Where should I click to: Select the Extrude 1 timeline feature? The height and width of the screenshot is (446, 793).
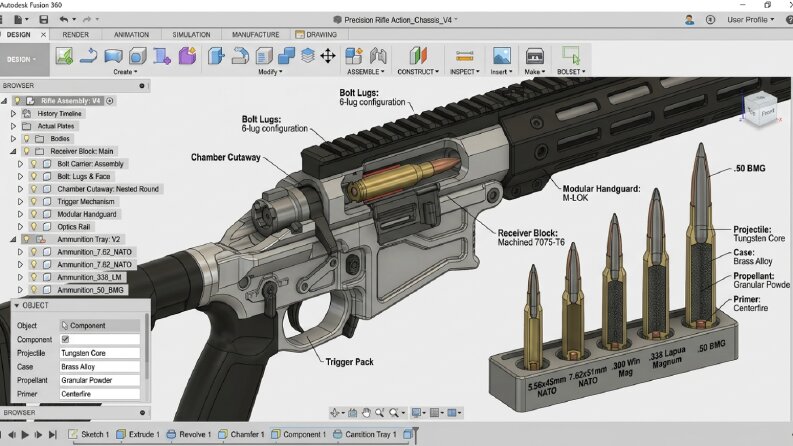pos(138,434)
